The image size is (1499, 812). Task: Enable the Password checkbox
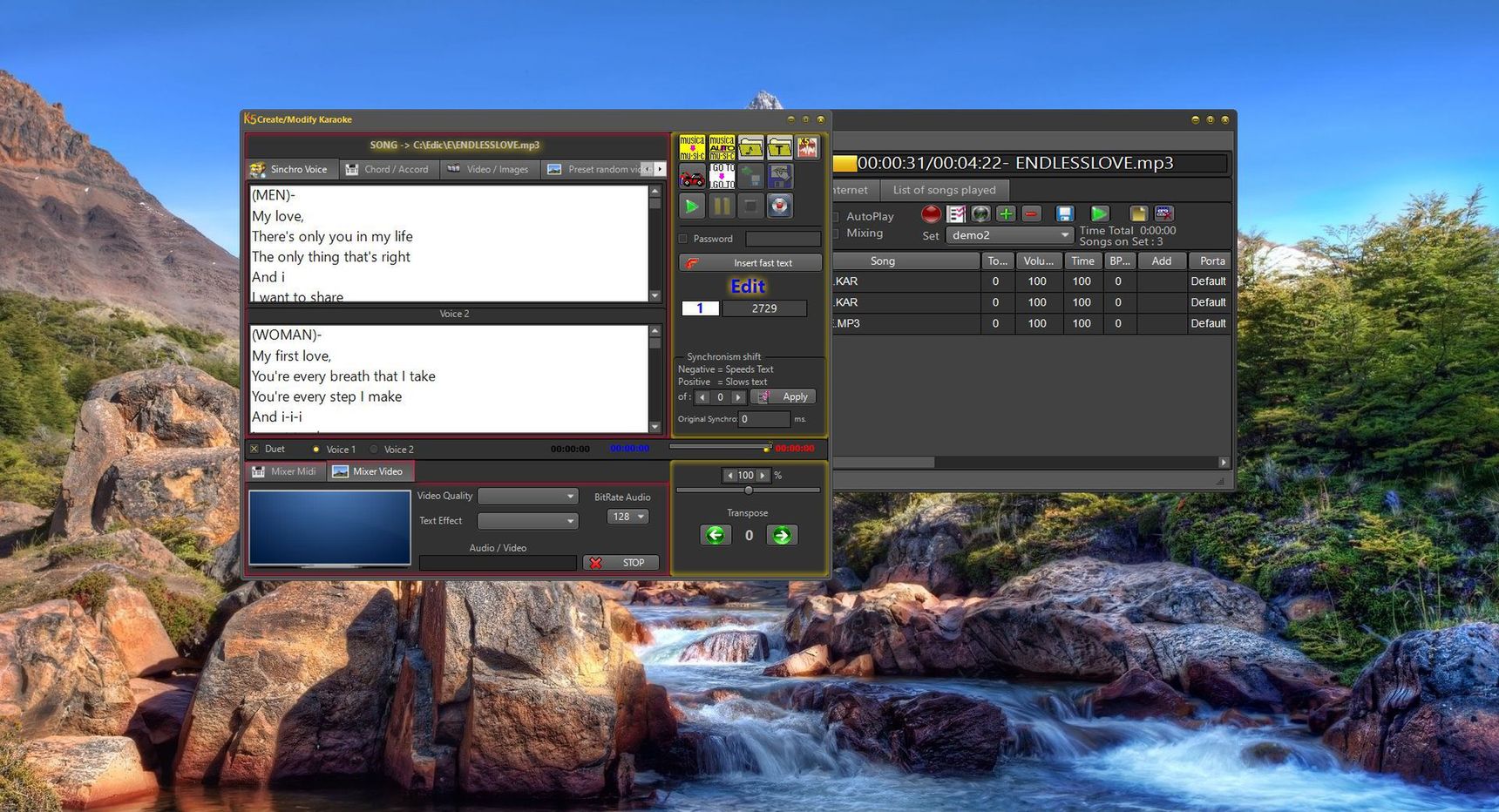coord(683,239)
